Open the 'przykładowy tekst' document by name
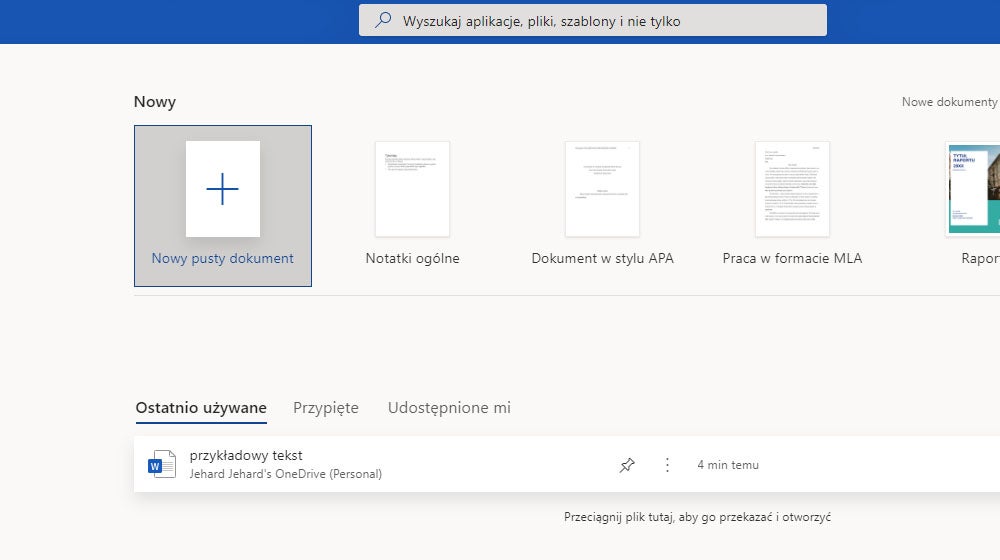 point(246,456)
